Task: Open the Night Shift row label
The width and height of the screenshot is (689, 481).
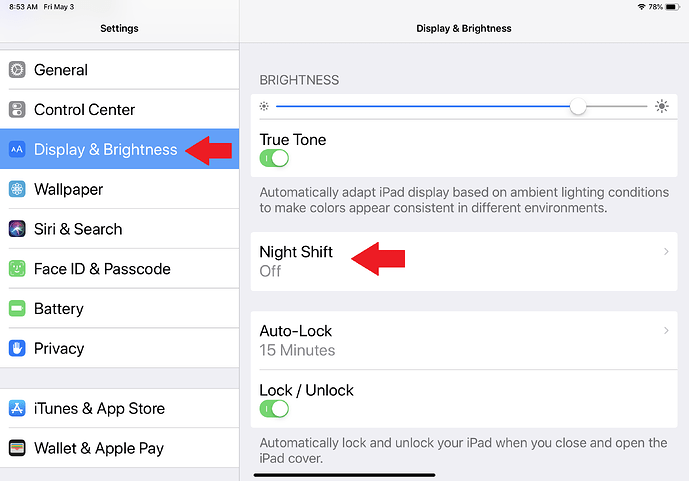Action: point(296,252)
